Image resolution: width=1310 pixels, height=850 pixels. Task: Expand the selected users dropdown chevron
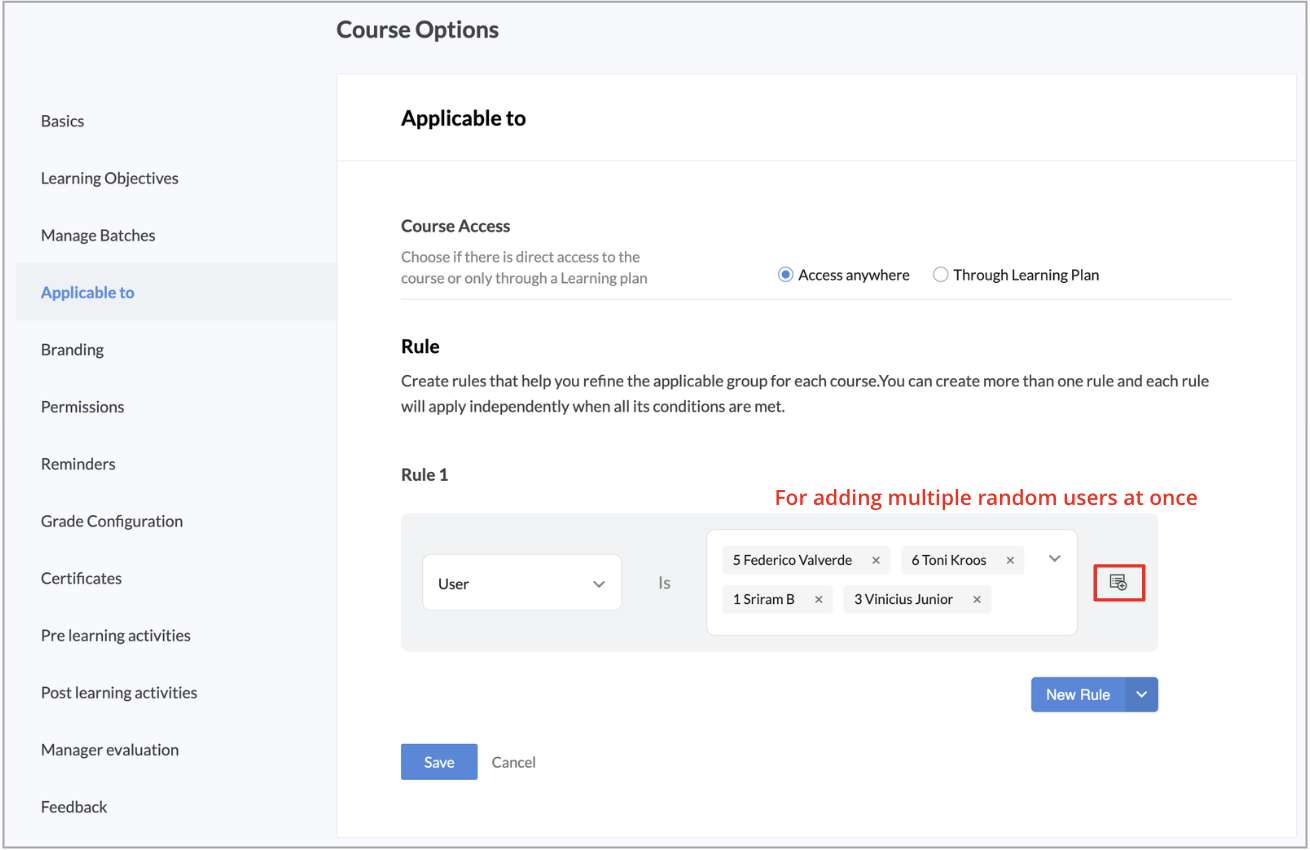coord(1054,559)
